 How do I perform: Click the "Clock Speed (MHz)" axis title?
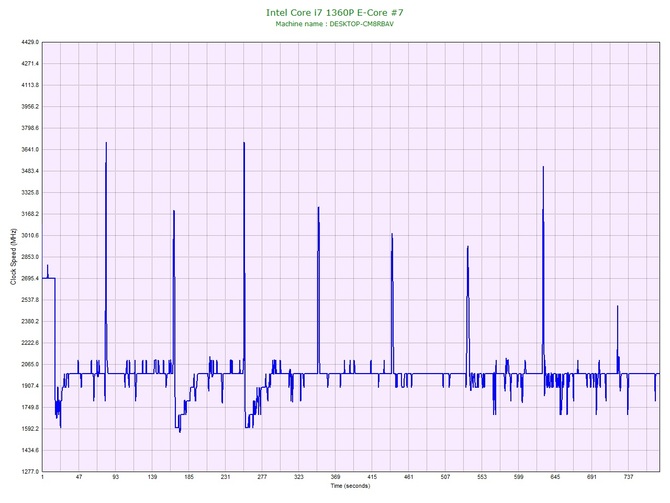coord(13,256)
